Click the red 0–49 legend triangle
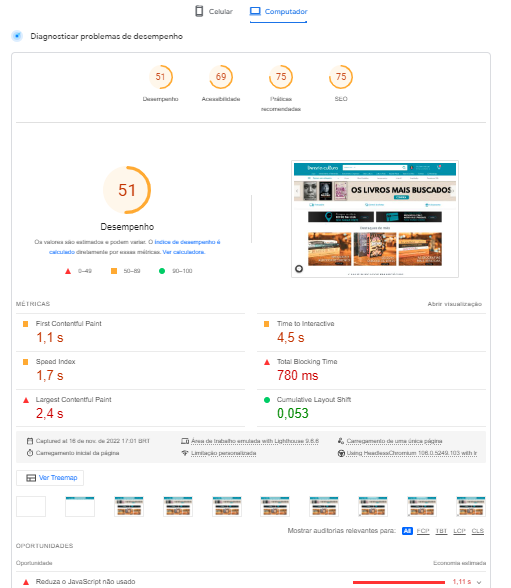 pos(68,271)
